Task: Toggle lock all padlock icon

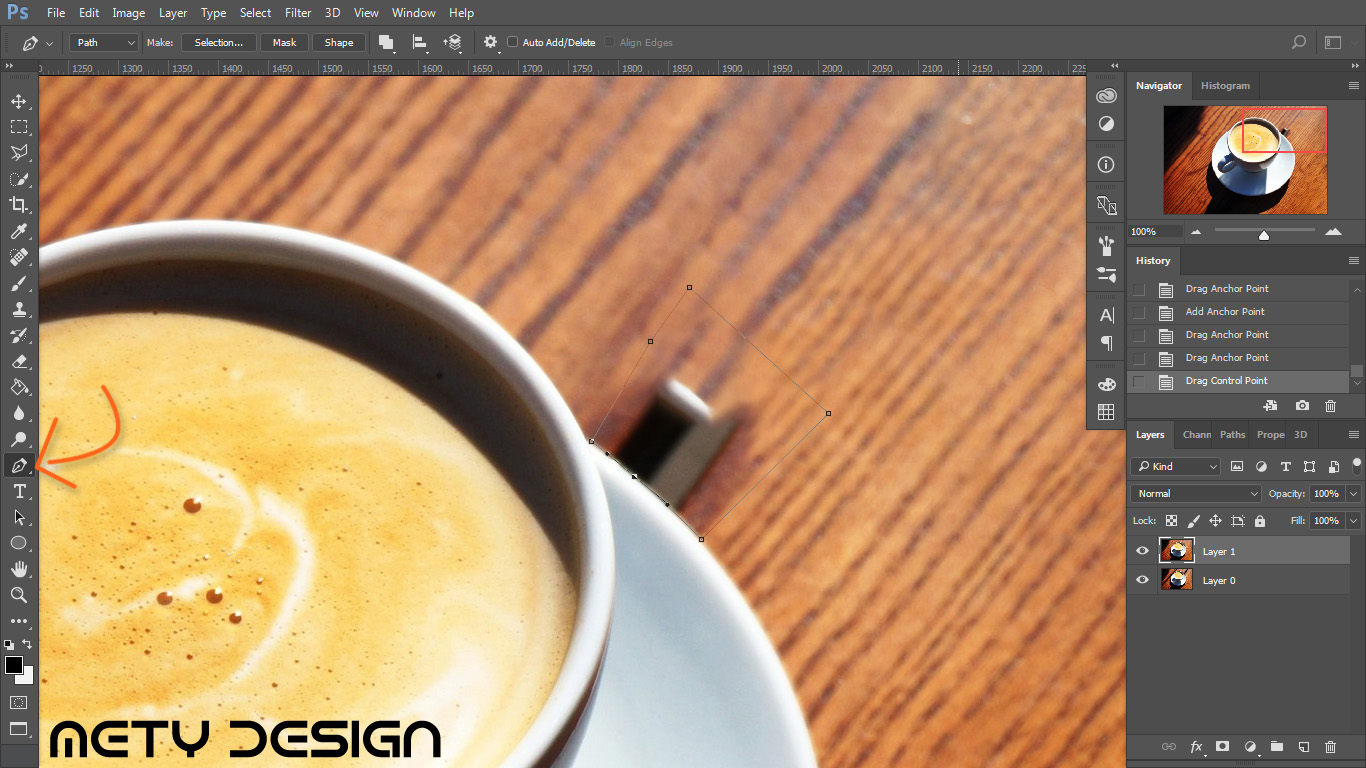Action: point(1259,521)
